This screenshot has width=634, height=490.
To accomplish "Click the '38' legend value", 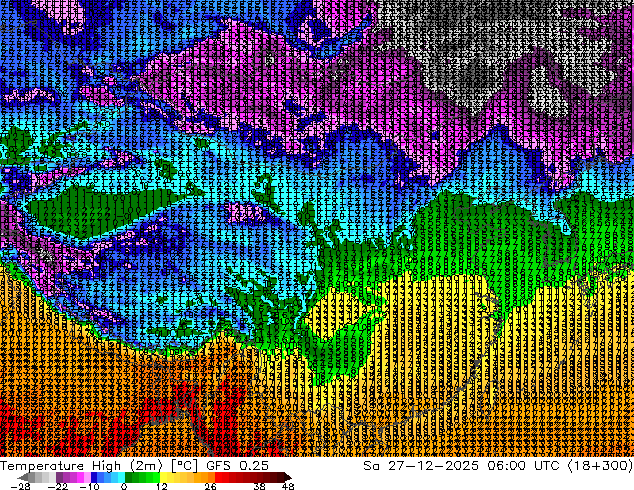I will pos(259,486).
